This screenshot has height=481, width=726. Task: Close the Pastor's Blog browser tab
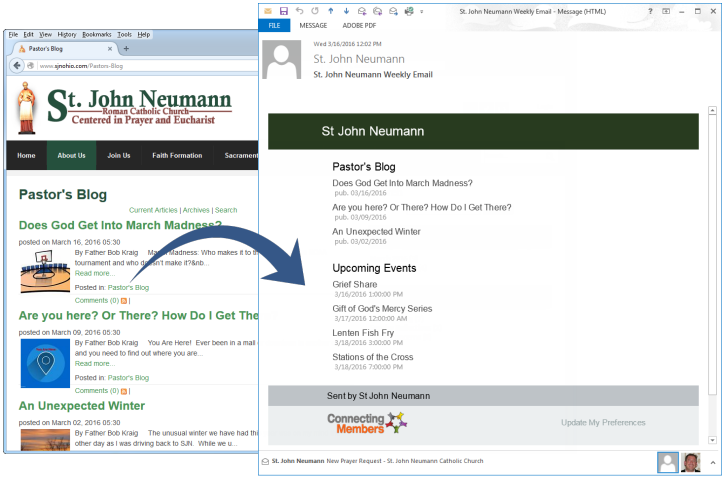click(x=110, y=49)
